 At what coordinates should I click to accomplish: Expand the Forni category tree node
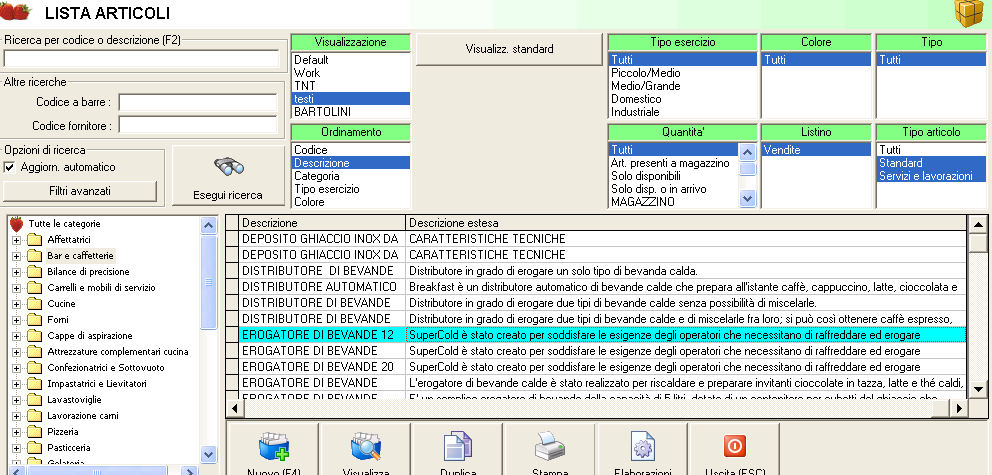pos(16,320)
